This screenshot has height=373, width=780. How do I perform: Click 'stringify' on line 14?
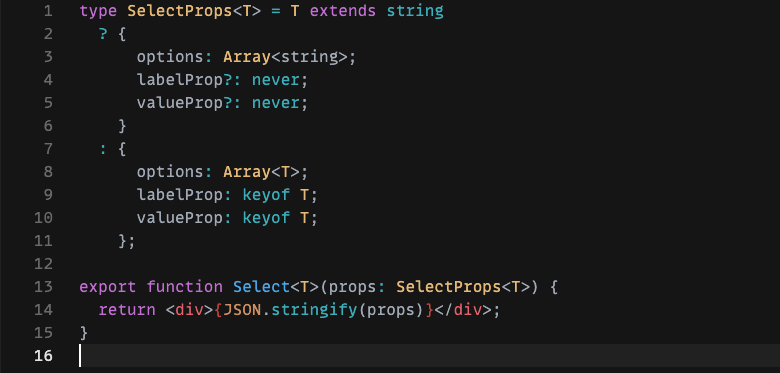point(314,310)
